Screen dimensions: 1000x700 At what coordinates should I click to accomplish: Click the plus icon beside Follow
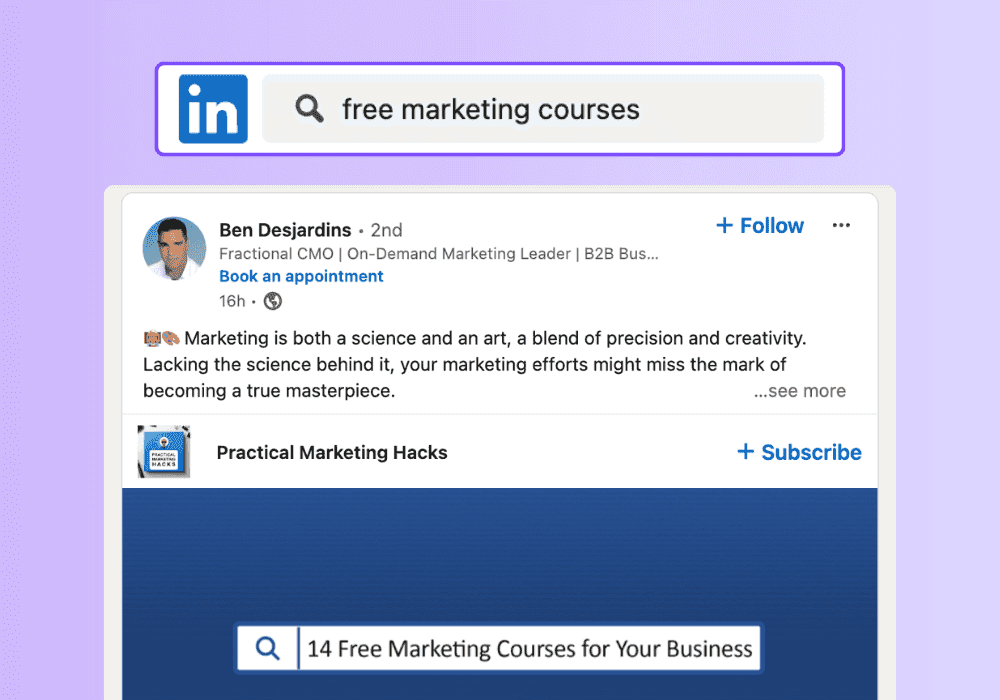pos(724,225)
